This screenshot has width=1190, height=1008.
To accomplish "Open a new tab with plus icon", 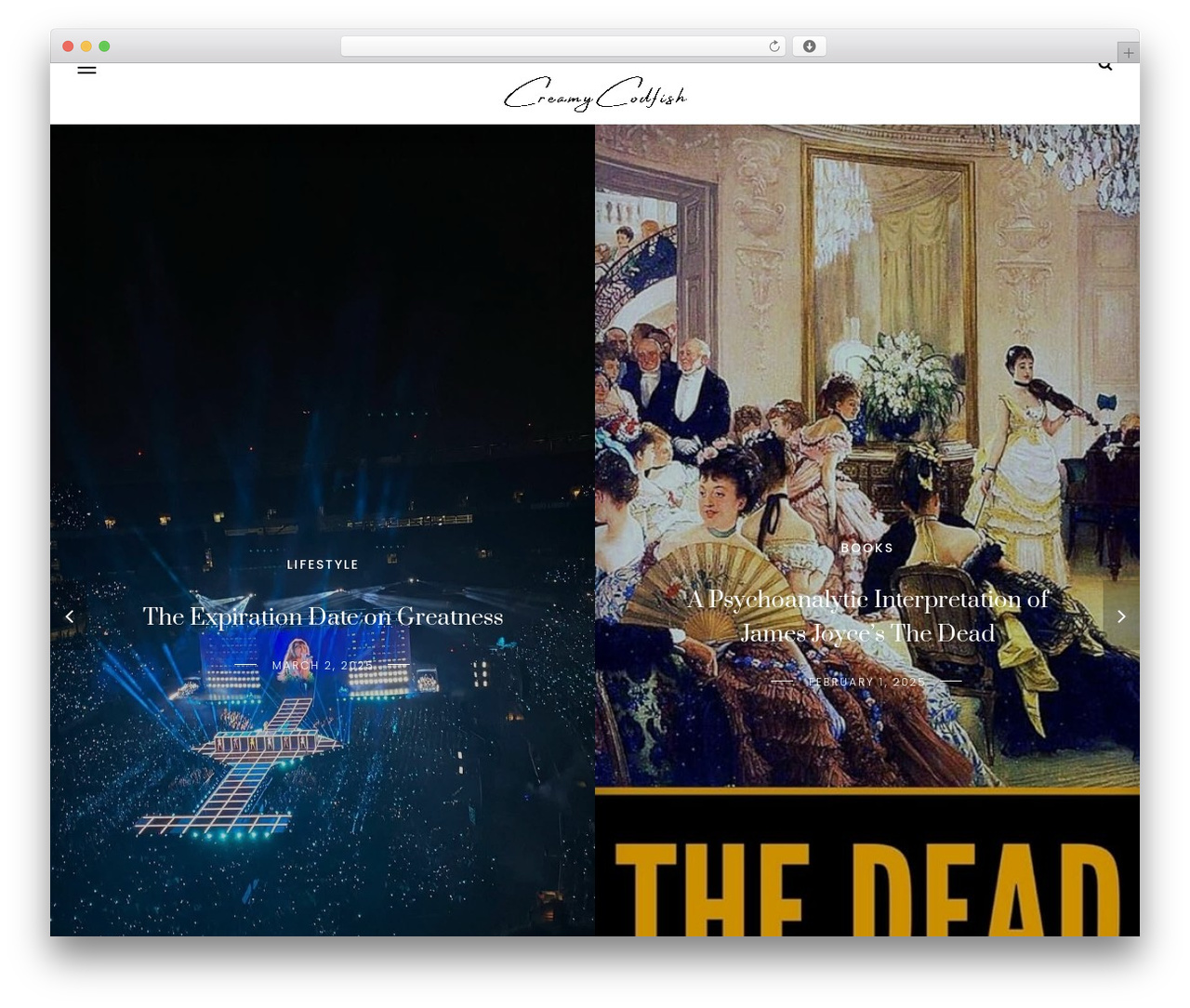I will click(x=1128, y=53).
